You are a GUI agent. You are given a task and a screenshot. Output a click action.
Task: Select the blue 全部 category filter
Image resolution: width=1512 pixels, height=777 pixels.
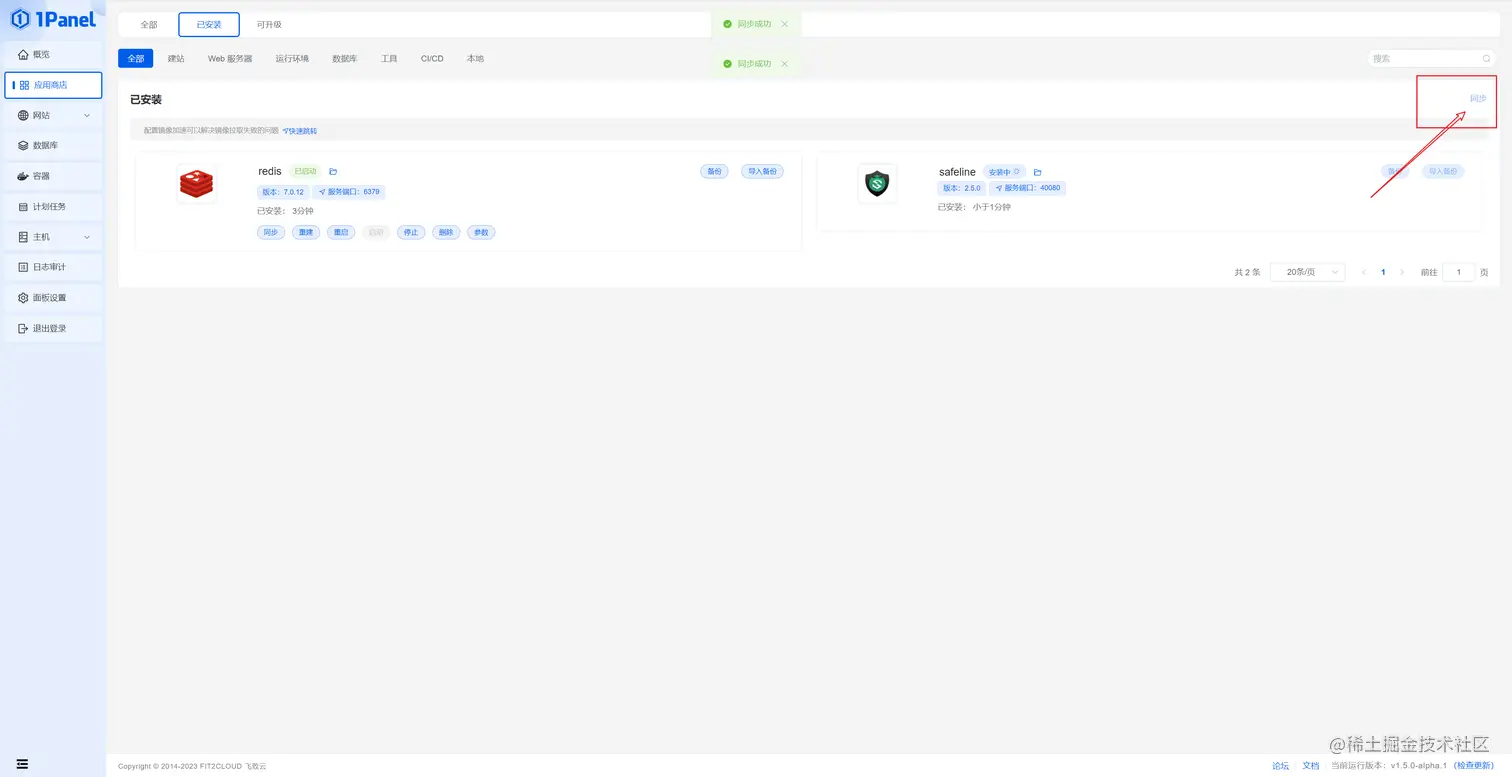(x=135, y=59)
